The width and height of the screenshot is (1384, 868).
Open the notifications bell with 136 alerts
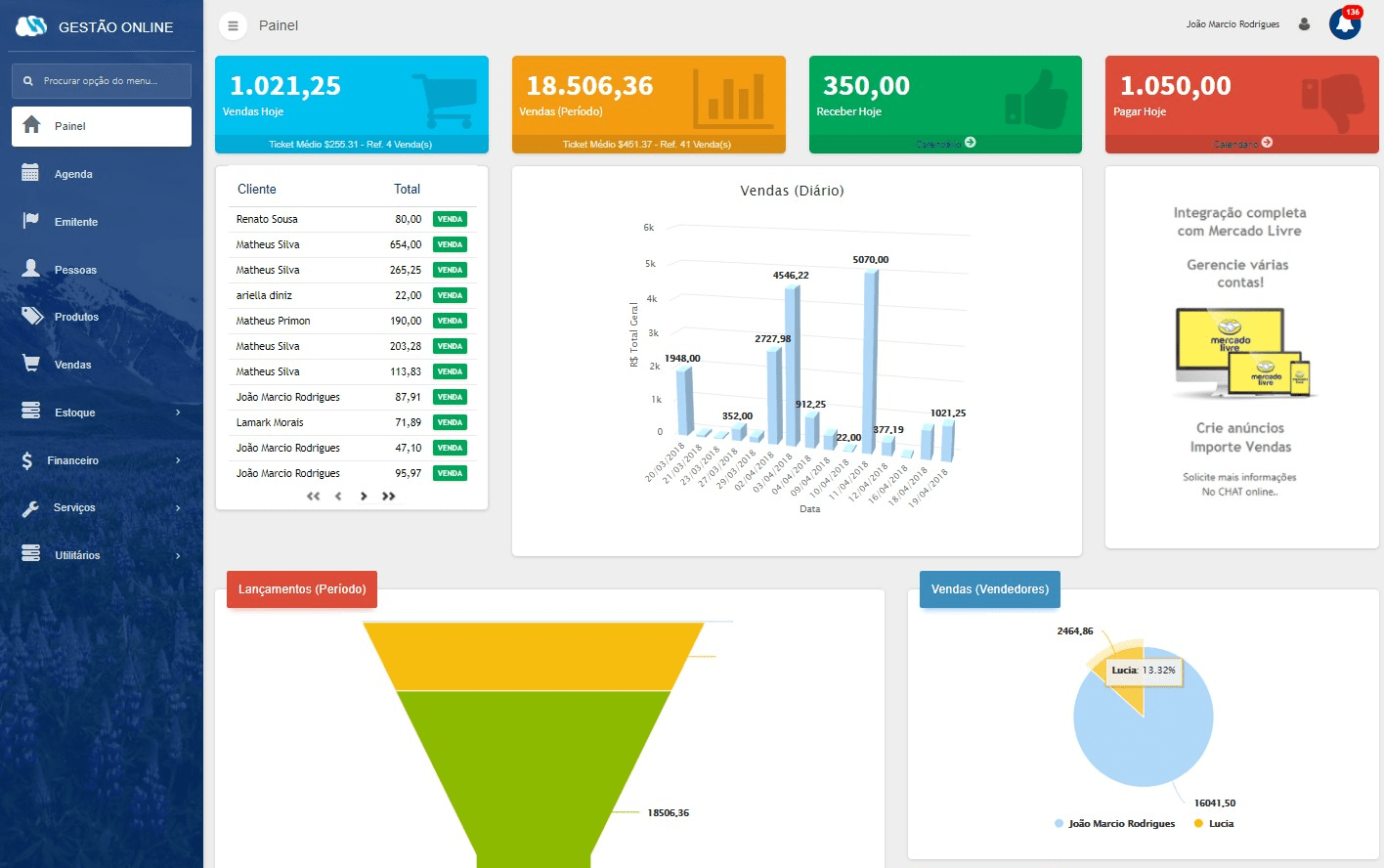(1344, 22)
